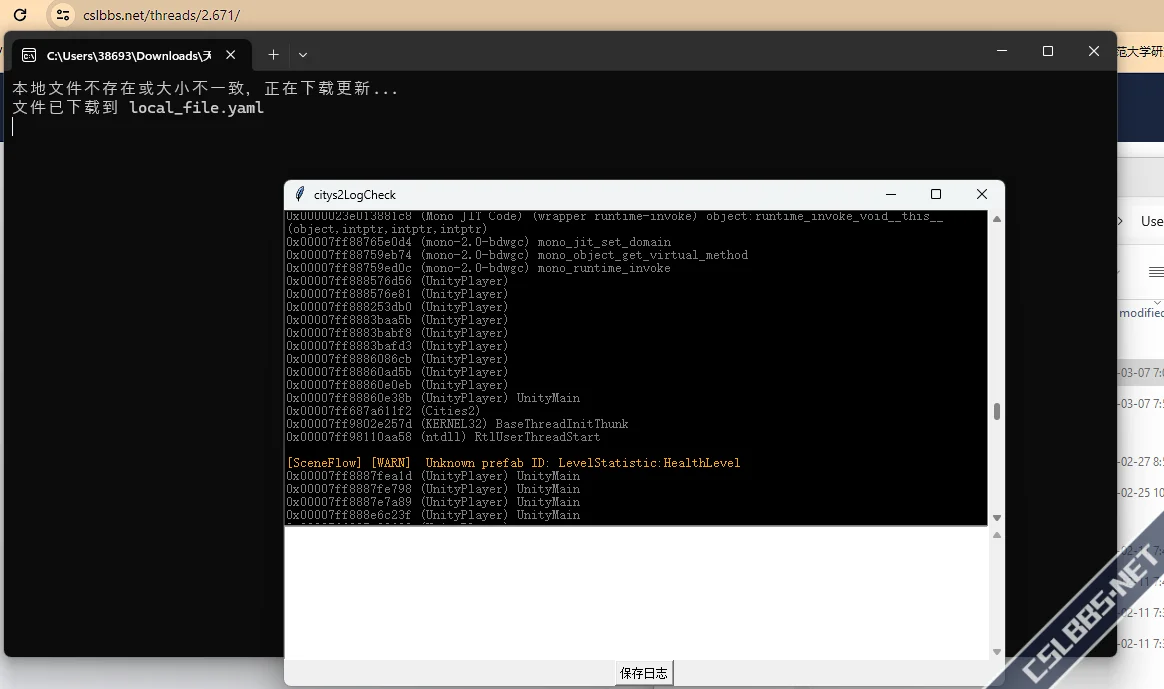
Task: Open terminal profile dropdown arrow
Action: click(x=303, y=55)
